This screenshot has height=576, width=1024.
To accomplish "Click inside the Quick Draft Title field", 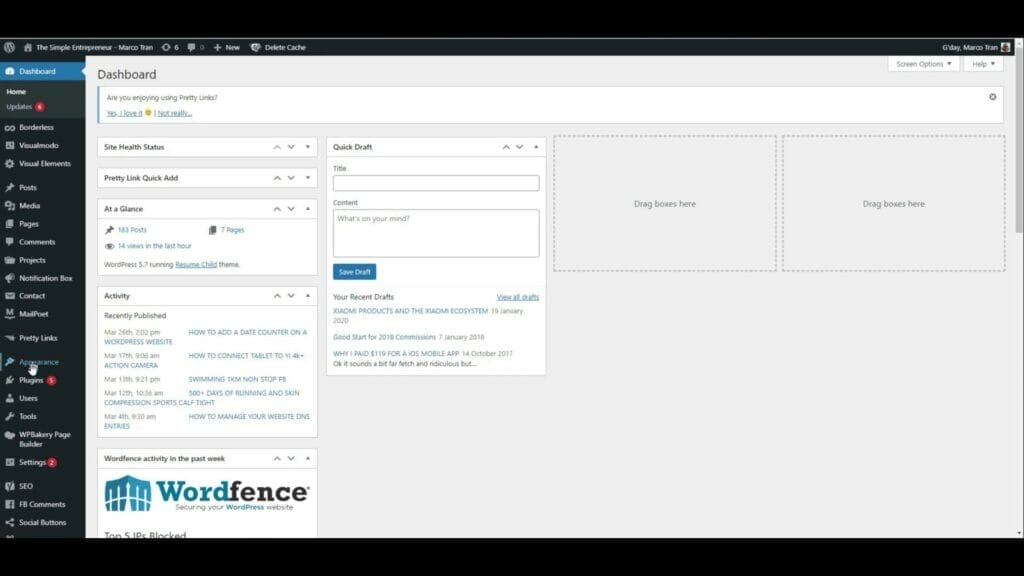I will [x=435, y=183].
